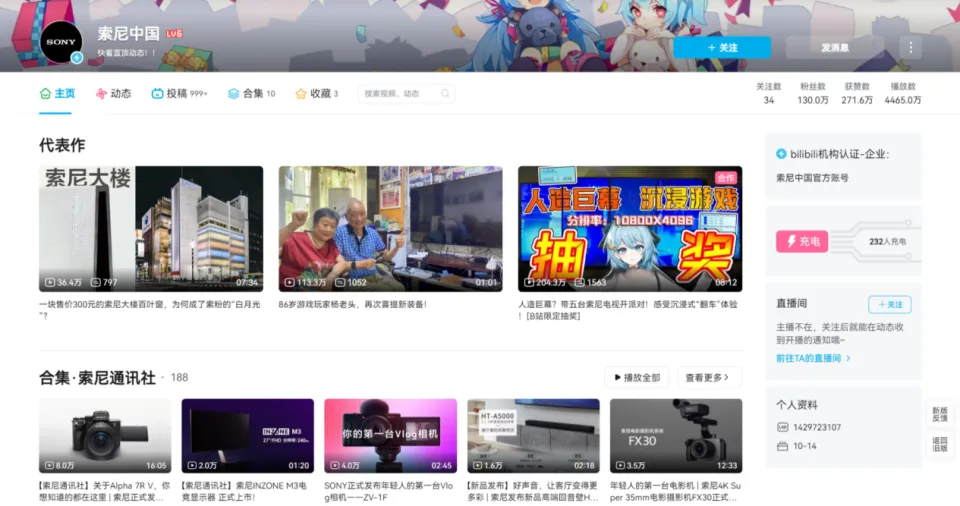
Task: Open the HT-A5000 soundbar video thumbnail
Action: tap(533, 436)
